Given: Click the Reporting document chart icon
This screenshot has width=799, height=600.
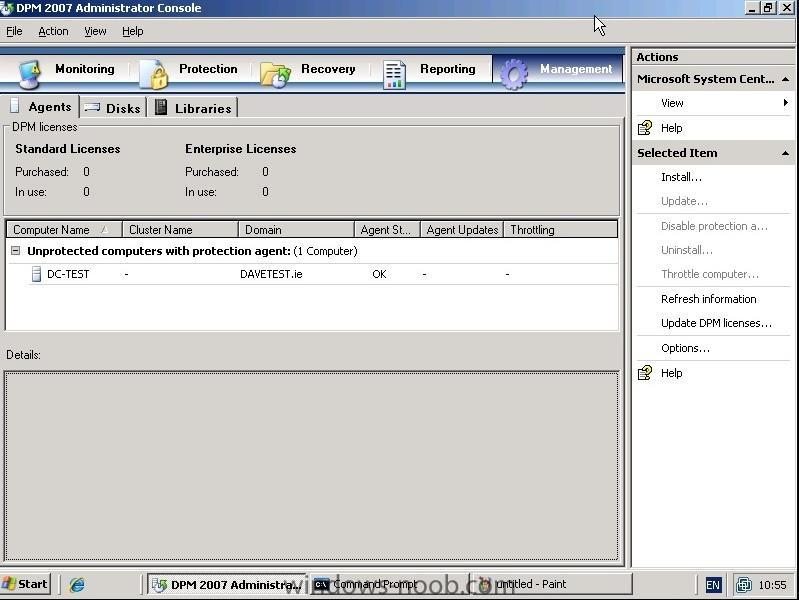Looking at the screenshot, I should pos(394,75).
